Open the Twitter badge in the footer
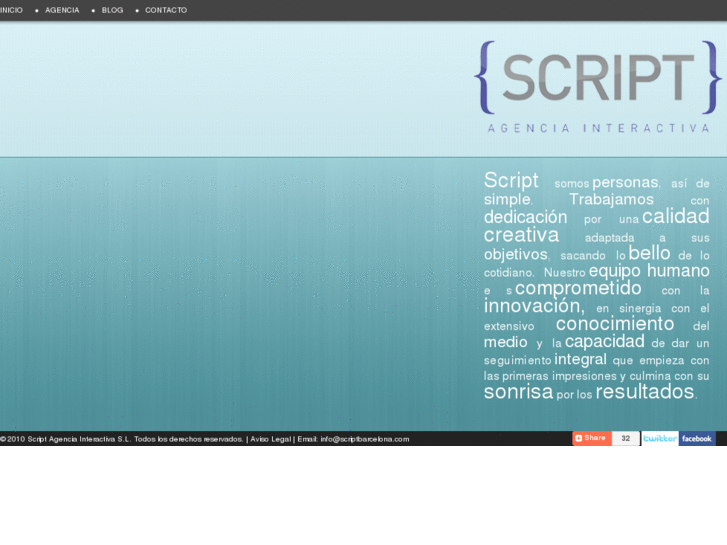 click(660, 438)
